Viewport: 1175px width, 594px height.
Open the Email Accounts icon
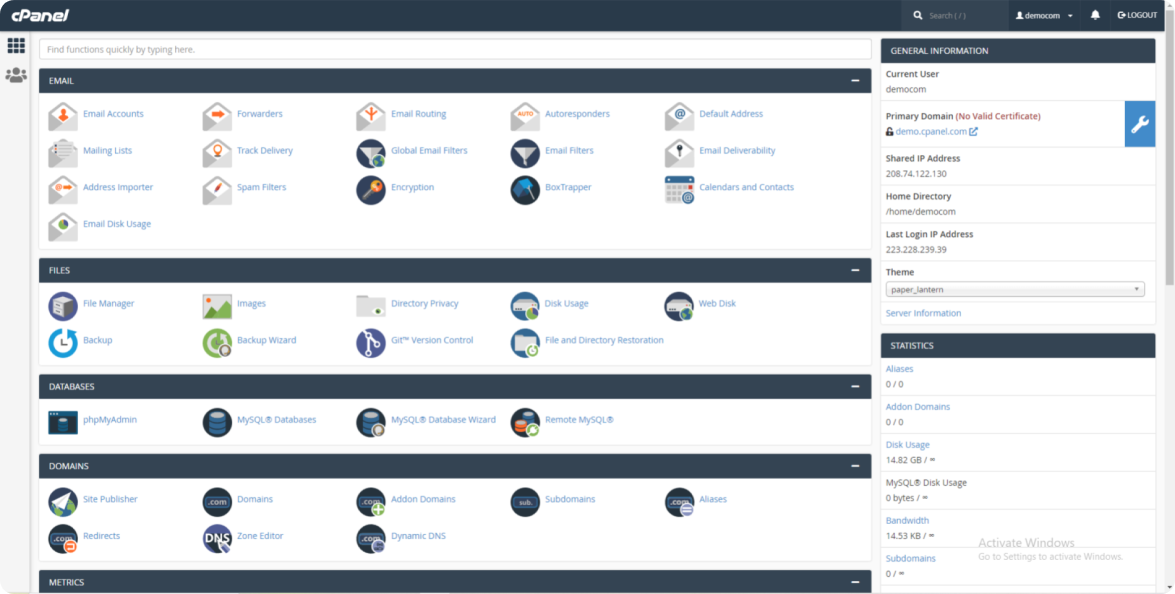[x=63, y=115]
